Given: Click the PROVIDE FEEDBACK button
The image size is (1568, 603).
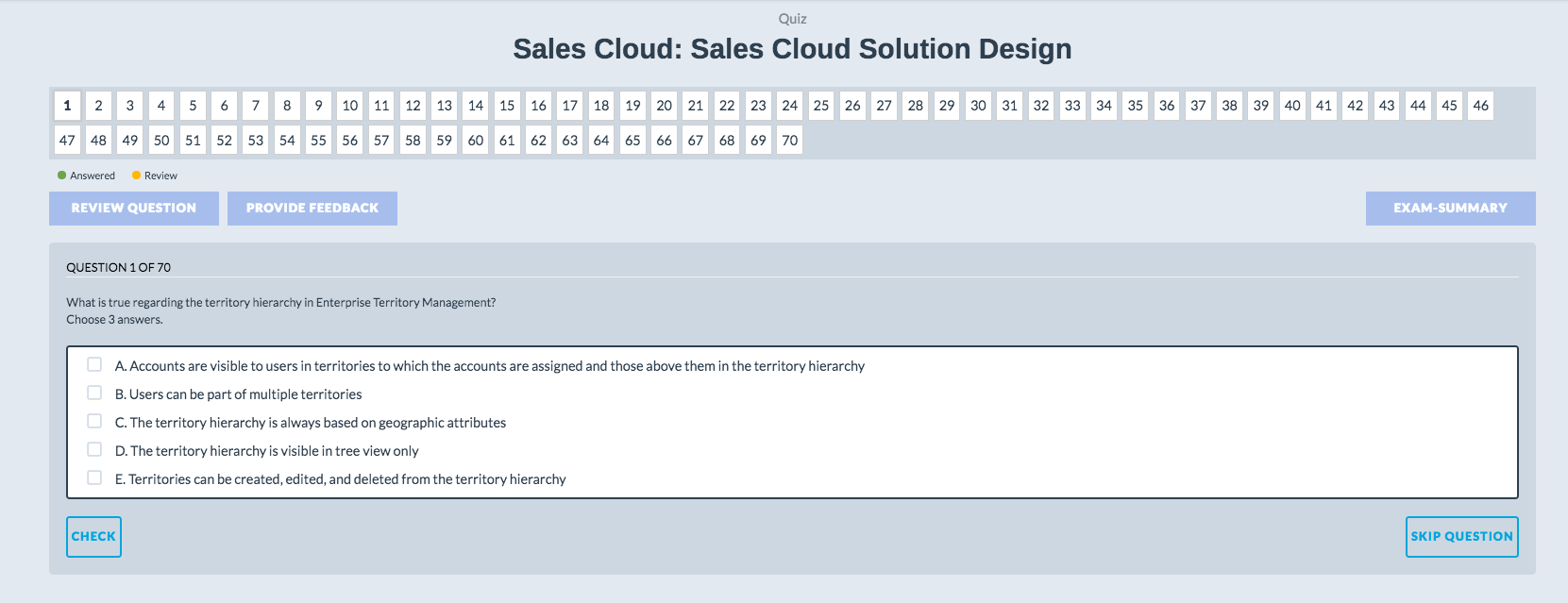Looking at the screenshot, I should (312, 209).
